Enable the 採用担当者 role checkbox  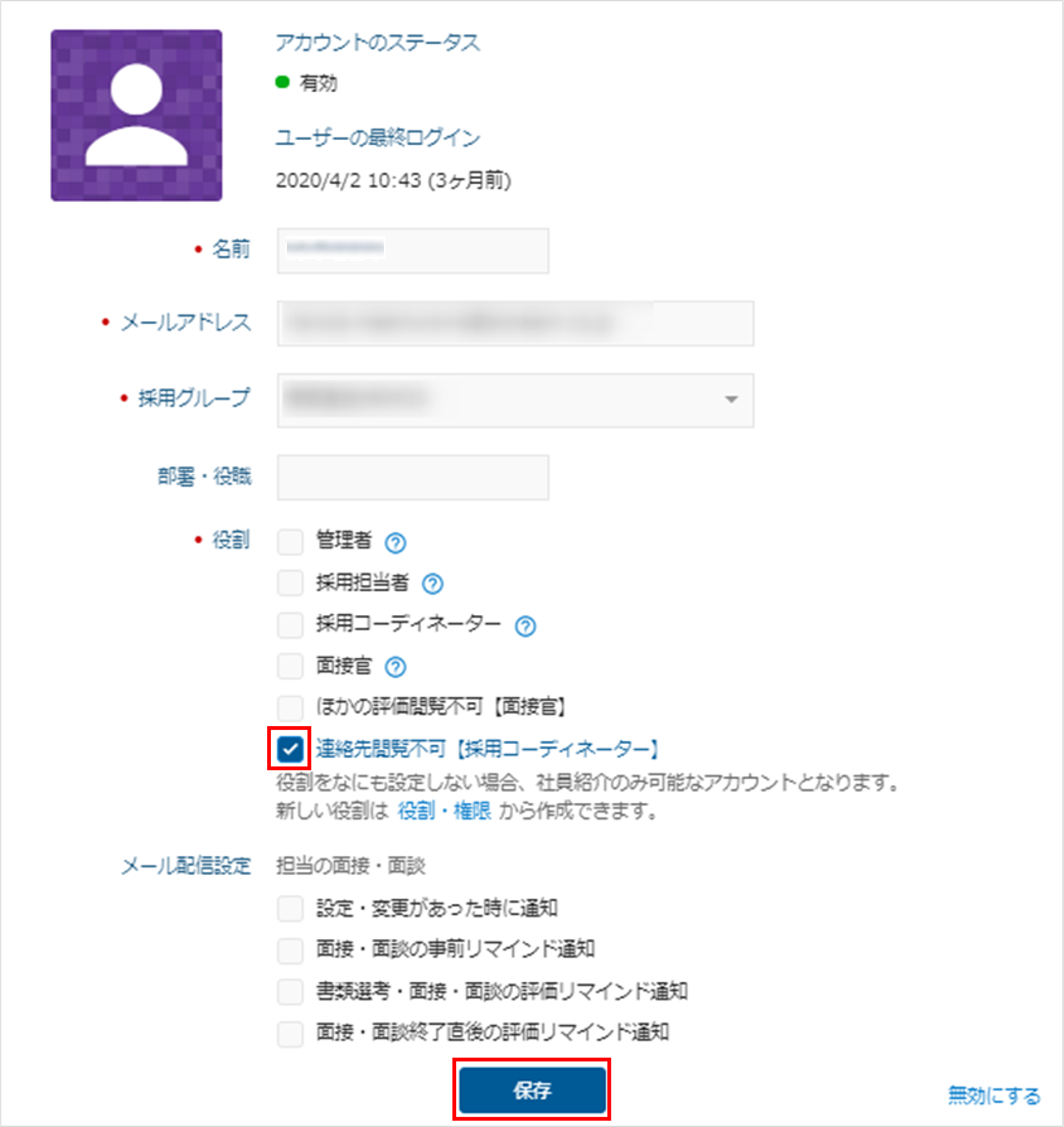(290, 583)
